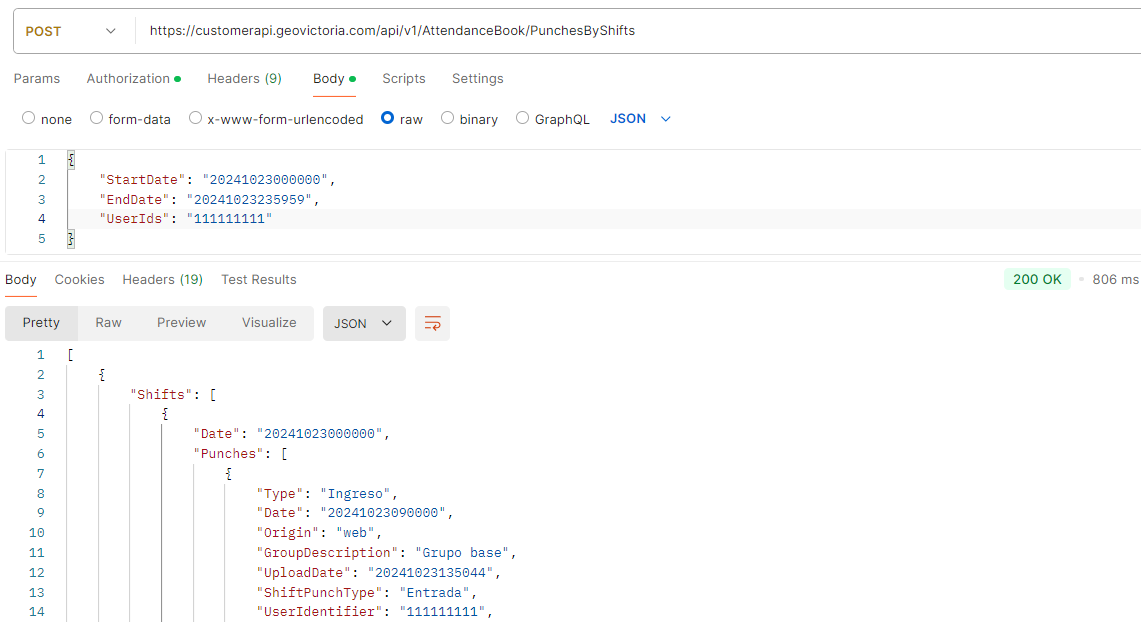Choose x-www-form-urlencoded body type
This screenshot has height=622, width=1141.
[196, 118]
